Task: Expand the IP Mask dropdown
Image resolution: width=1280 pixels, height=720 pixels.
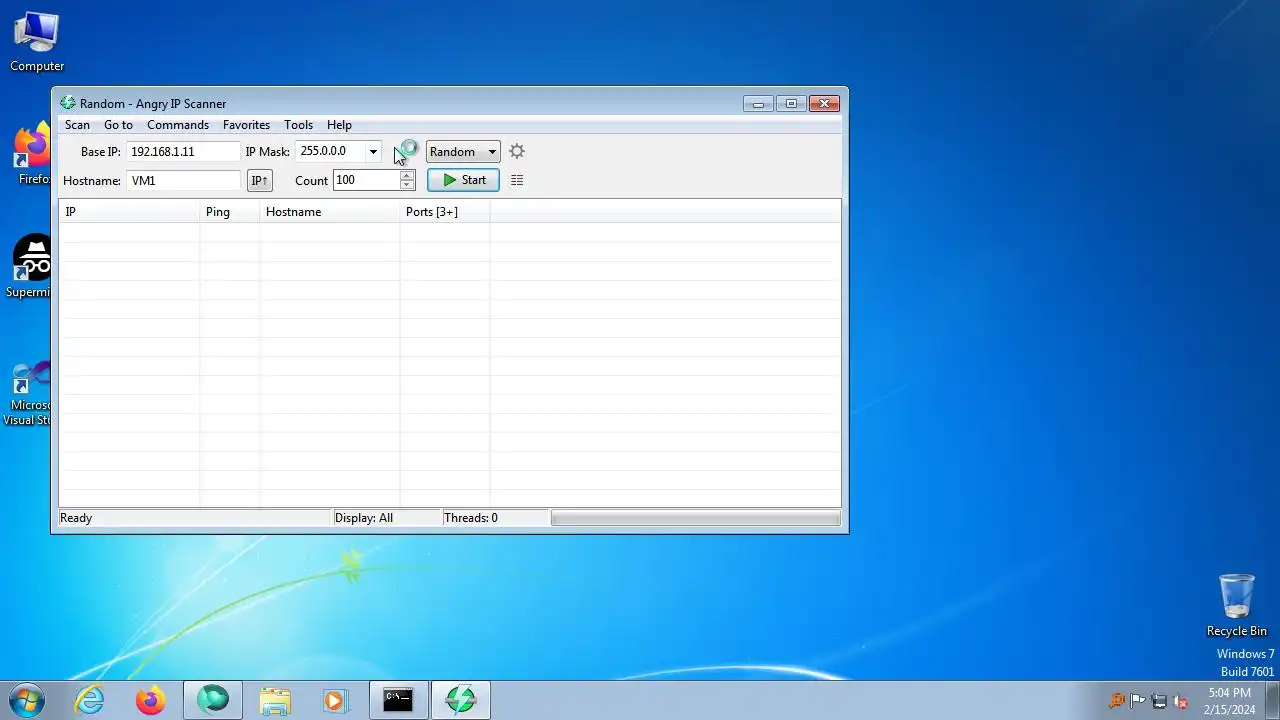Action: [x=373, y=152]
